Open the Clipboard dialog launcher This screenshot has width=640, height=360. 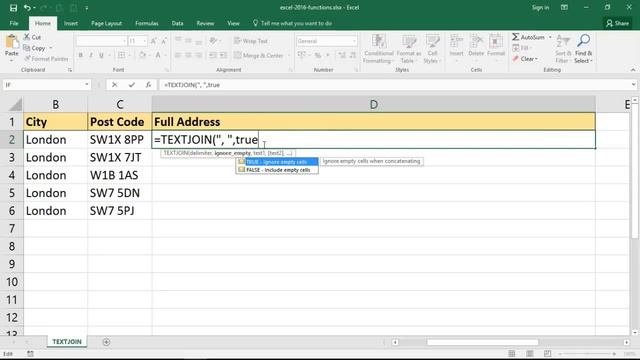(70, 70)
